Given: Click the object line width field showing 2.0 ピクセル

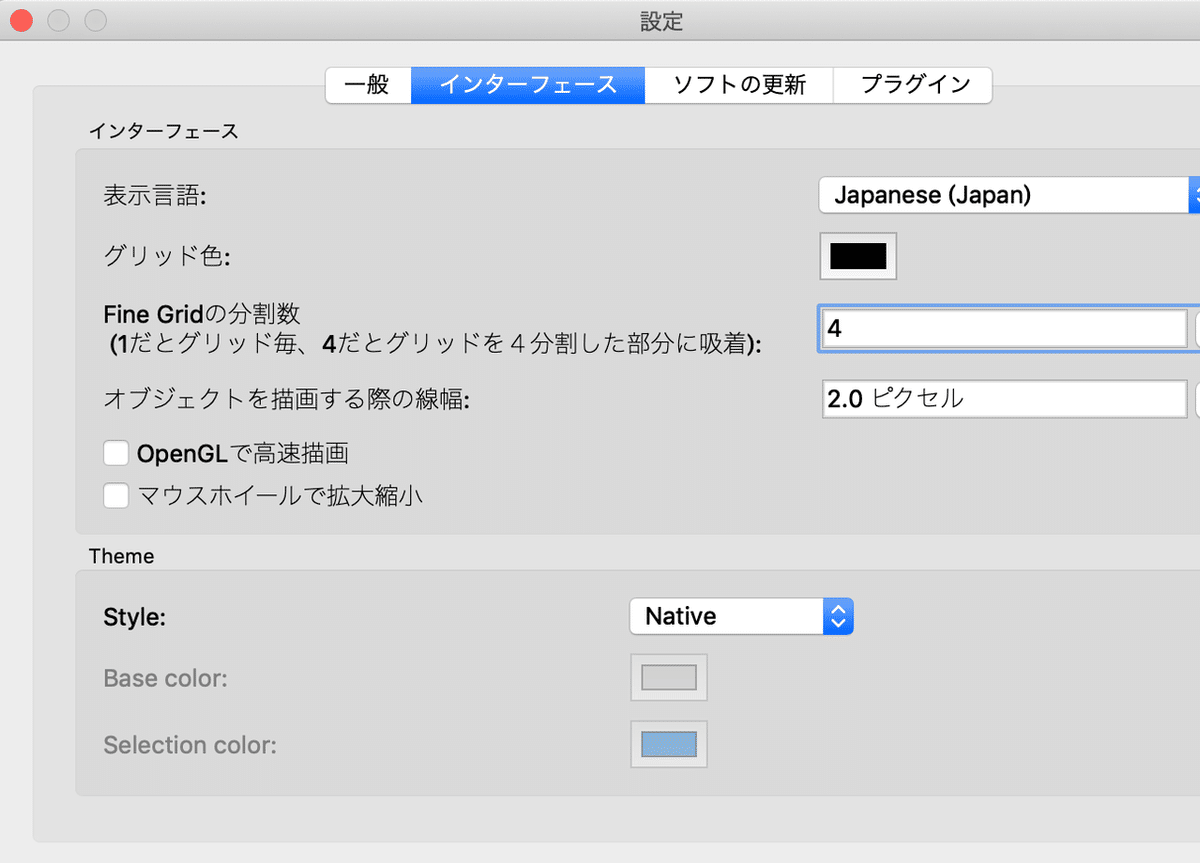Looking at the screenshot, I should (x=1000, y=398).
